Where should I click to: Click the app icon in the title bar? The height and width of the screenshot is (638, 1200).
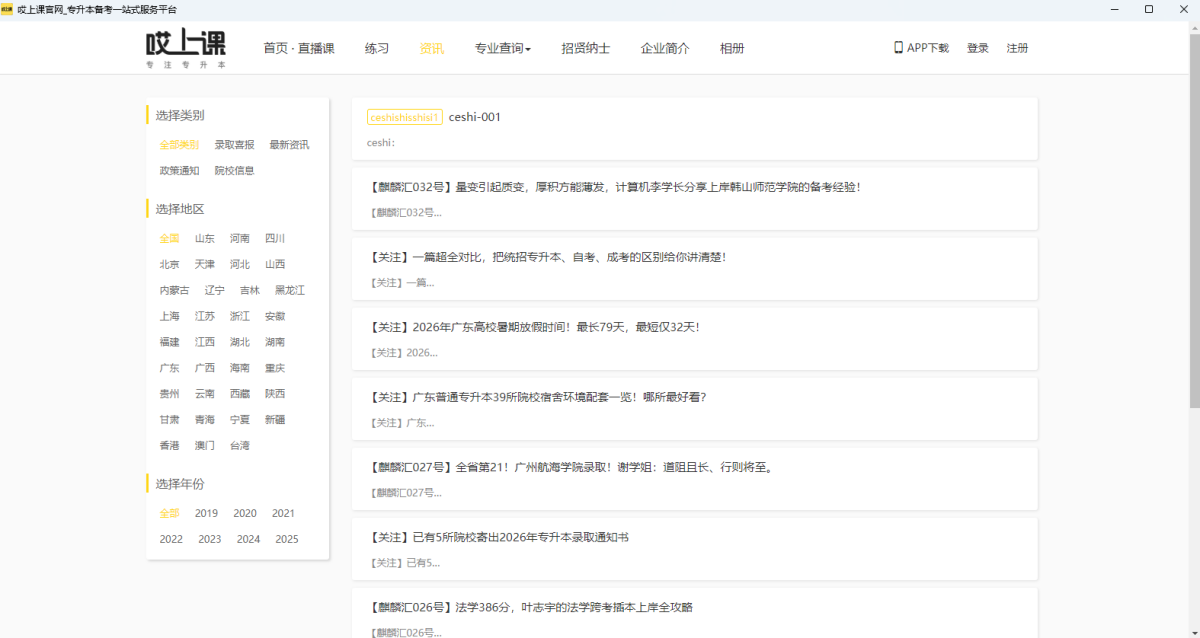[7, 9]
